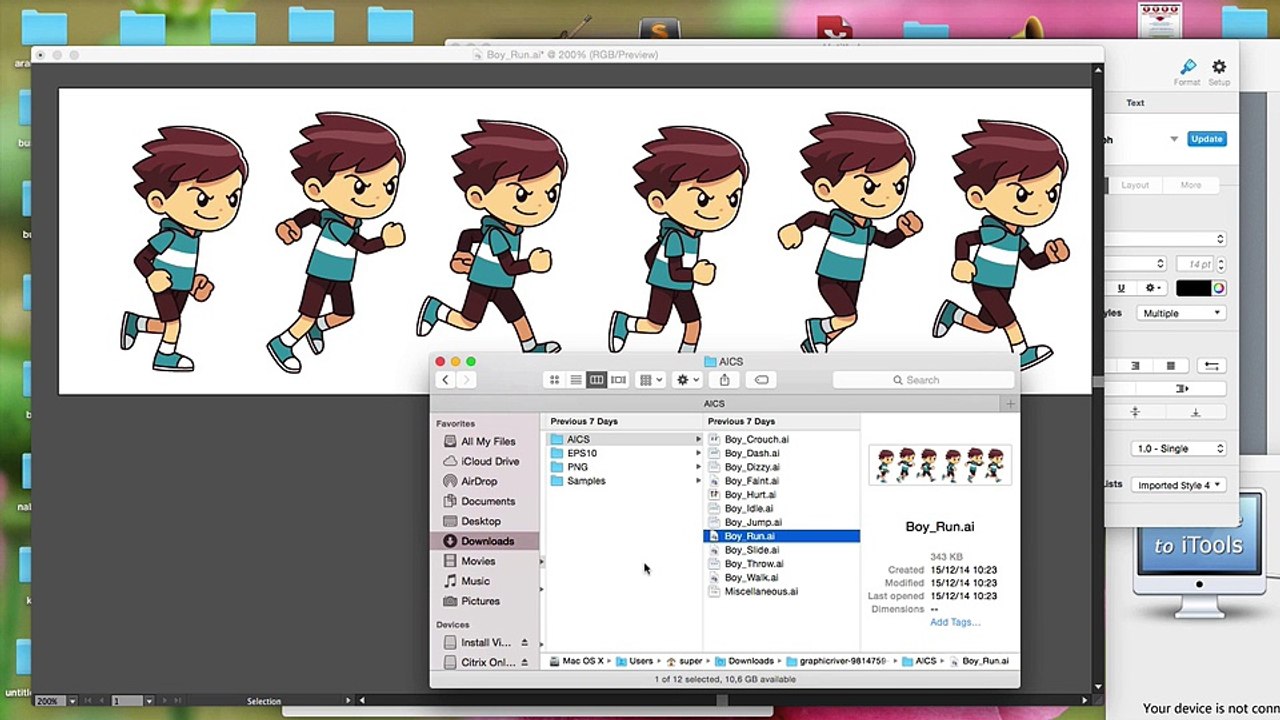Open the line spacing 1.0 - Single dropdown
Viewport: 1280px width, 720px height.
[x=1180, y=449]
